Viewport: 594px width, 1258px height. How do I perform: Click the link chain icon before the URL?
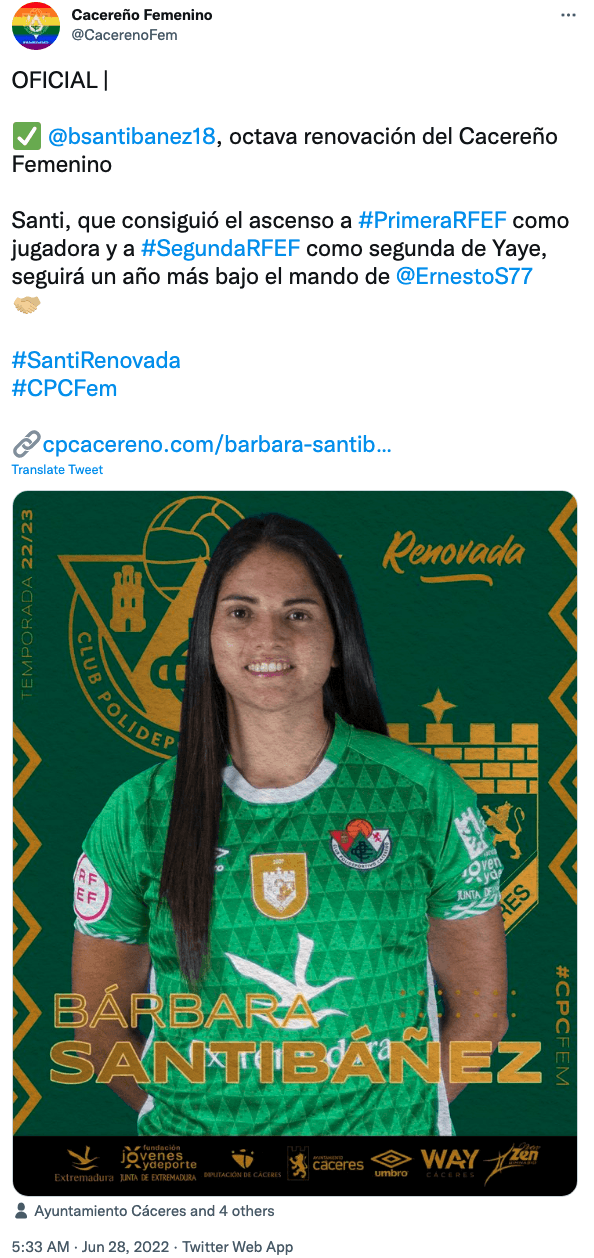click(x=27, y=443)
